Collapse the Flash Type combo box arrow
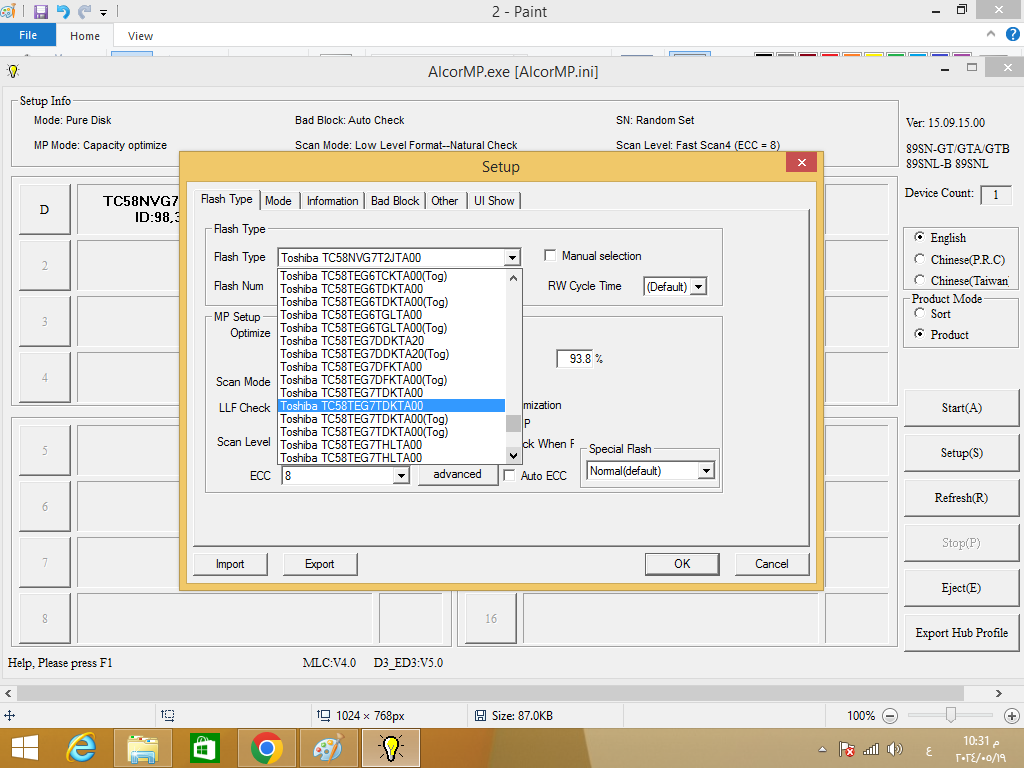 (x=513, y=258)
